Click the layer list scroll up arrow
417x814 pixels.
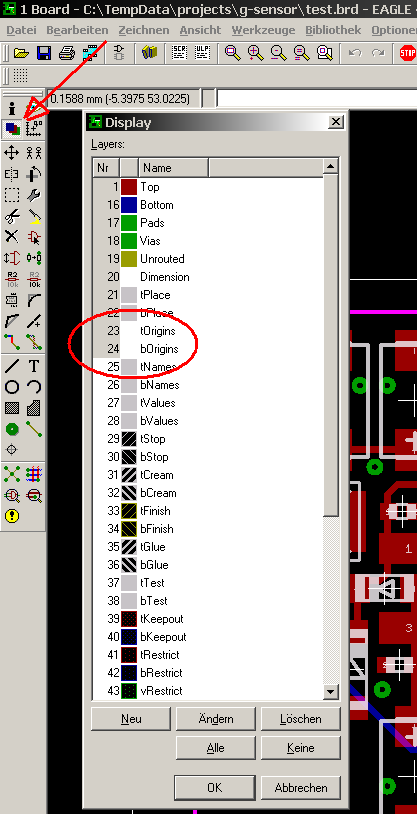coord(331,167)
